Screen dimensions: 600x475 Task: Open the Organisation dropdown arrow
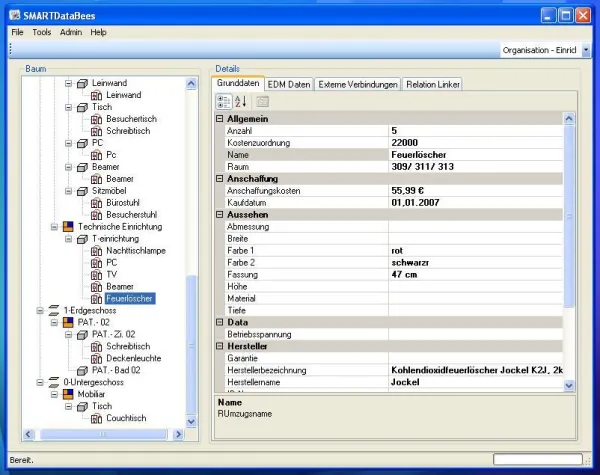point(586,51)
